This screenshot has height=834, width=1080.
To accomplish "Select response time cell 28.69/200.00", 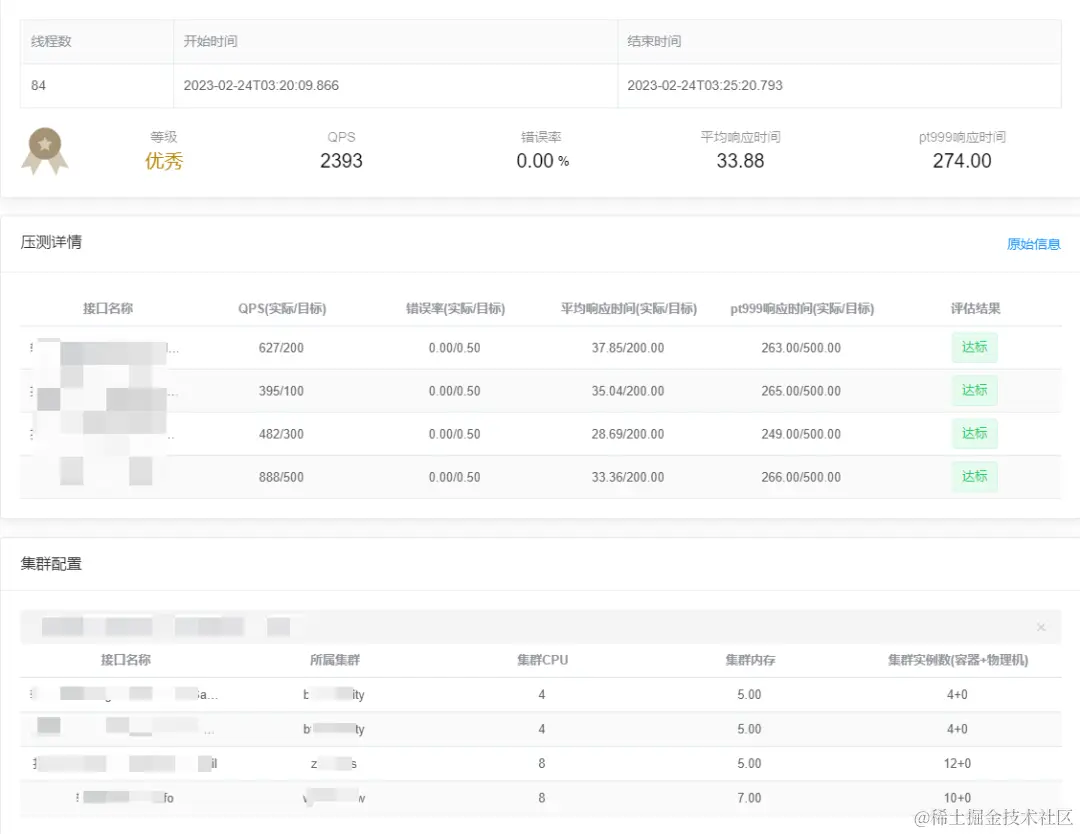I will click(x=627, y=434).
